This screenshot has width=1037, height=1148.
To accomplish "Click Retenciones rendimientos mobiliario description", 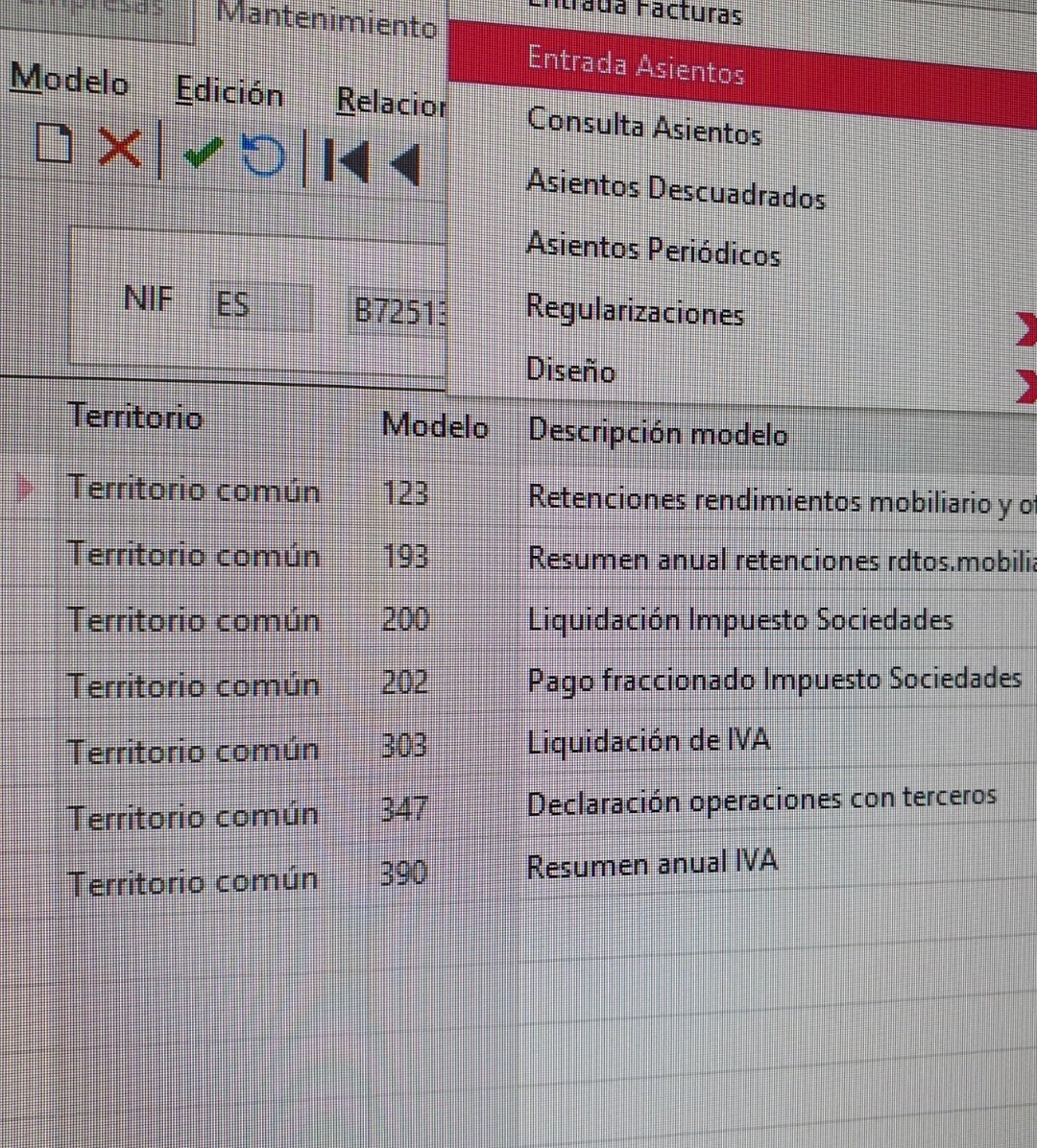I will click(x=782, y=500).
